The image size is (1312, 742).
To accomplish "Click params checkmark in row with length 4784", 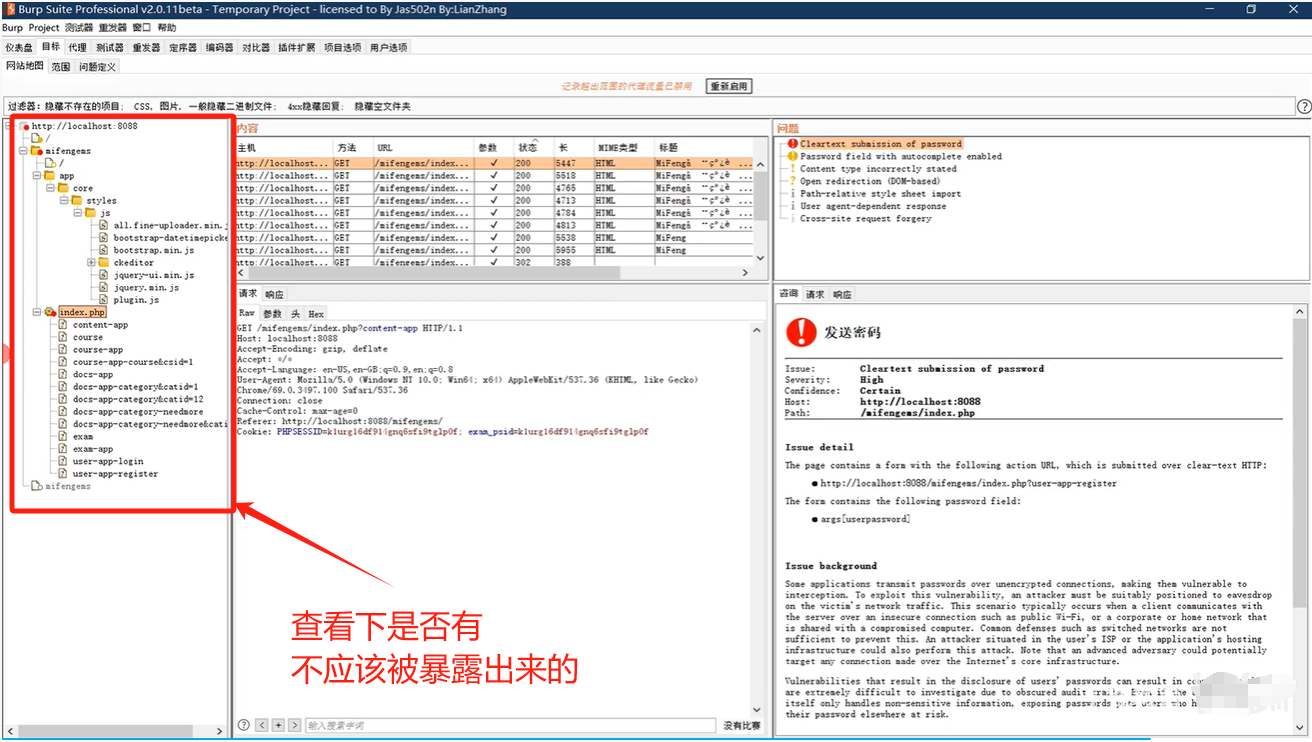I will [x=494, y=212].
